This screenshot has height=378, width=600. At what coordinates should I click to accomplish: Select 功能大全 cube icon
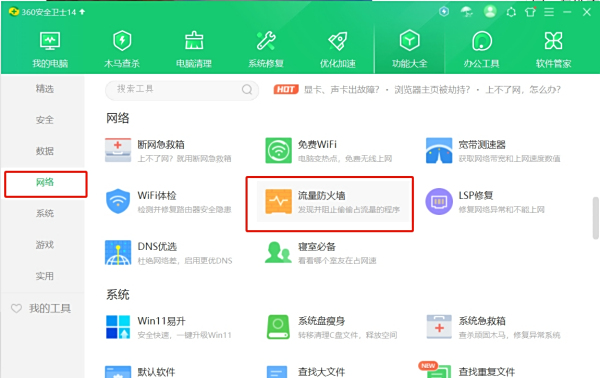click(409, 40)
